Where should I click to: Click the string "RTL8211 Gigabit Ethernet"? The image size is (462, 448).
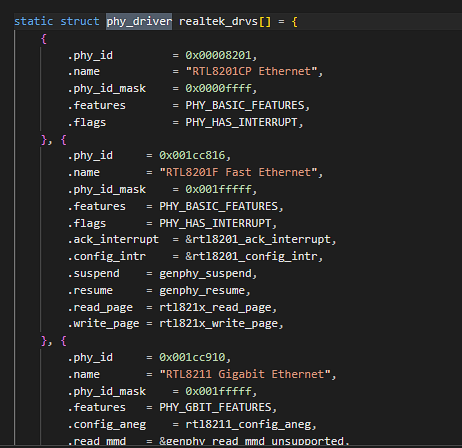[245, 374]
